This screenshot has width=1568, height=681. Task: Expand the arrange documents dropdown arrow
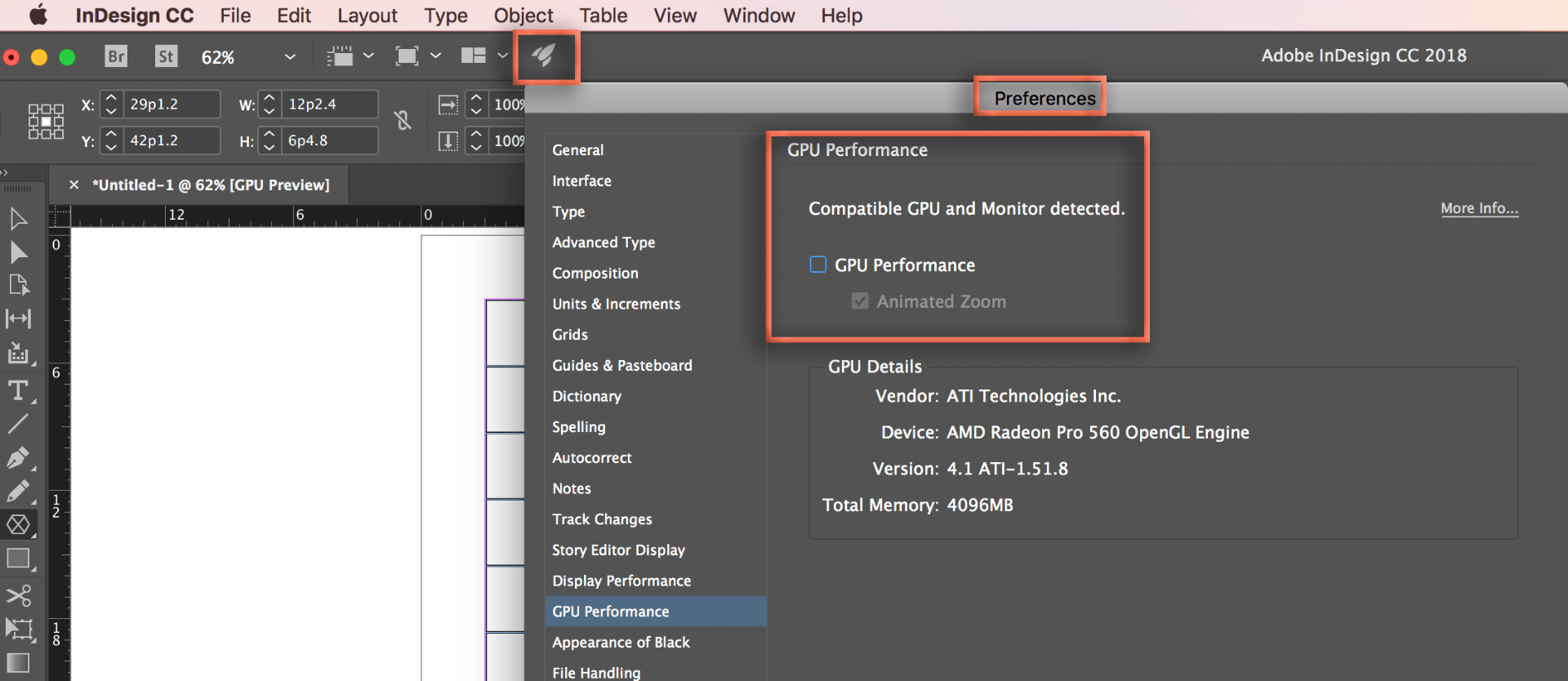pyautogui.click(x=502, y=56)
